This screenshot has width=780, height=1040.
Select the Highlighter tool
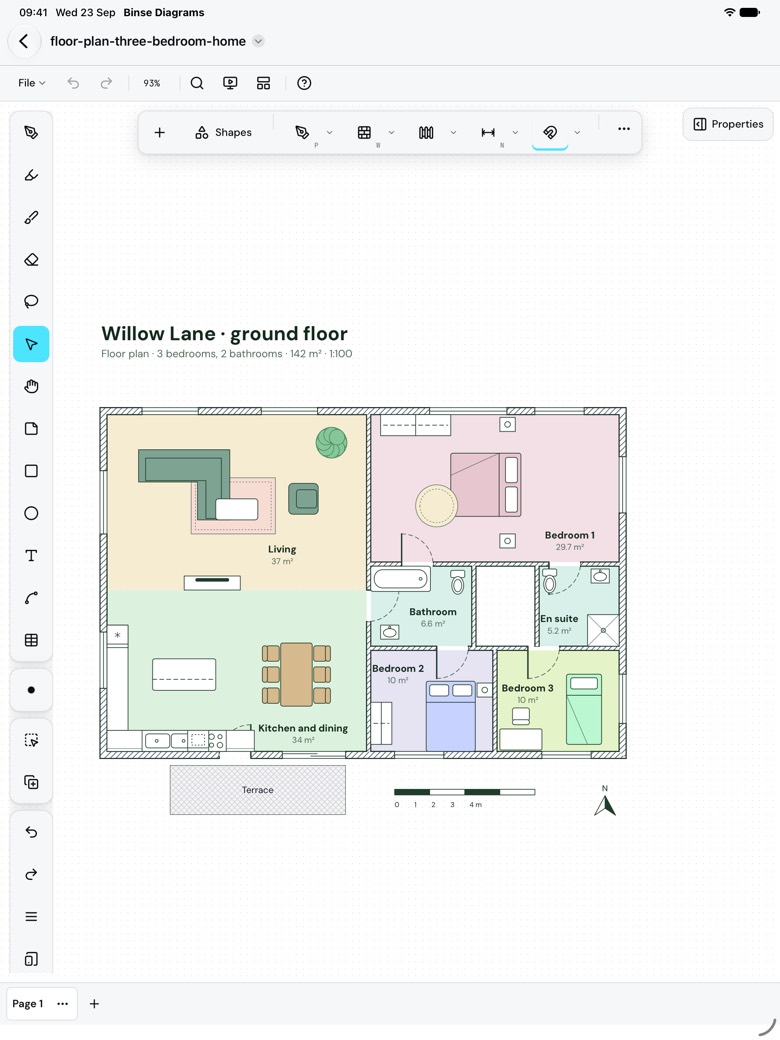pos(31,175)
